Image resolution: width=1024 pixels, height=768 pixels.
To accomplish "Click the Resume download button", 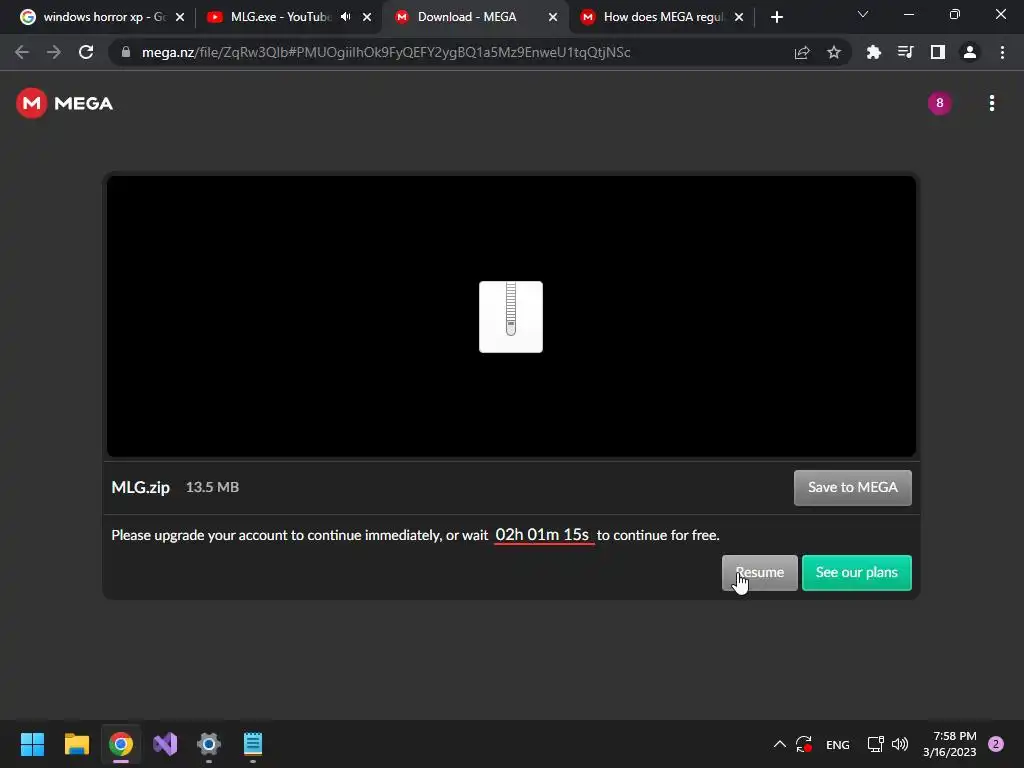I will [760, 573].
